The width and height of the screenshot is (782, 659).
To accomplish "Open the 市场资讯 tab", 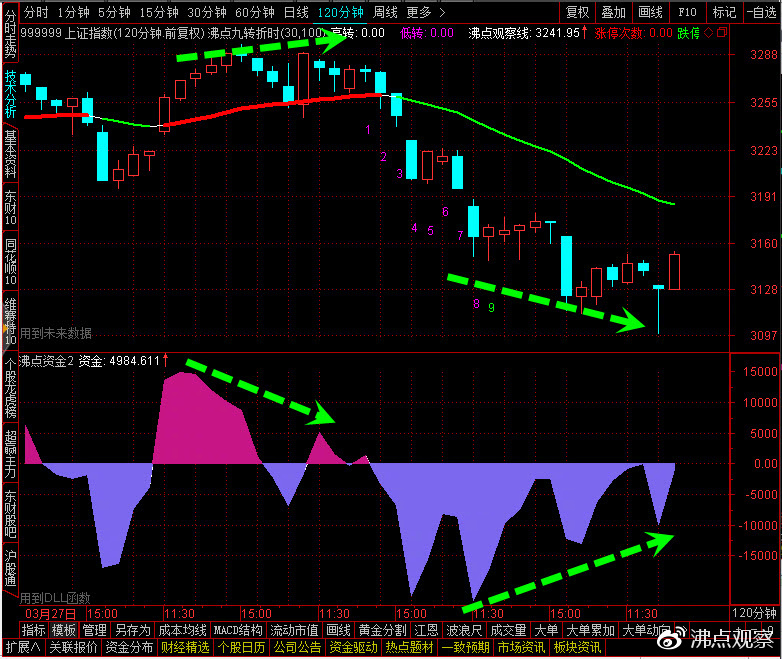I will coord(521,648).
